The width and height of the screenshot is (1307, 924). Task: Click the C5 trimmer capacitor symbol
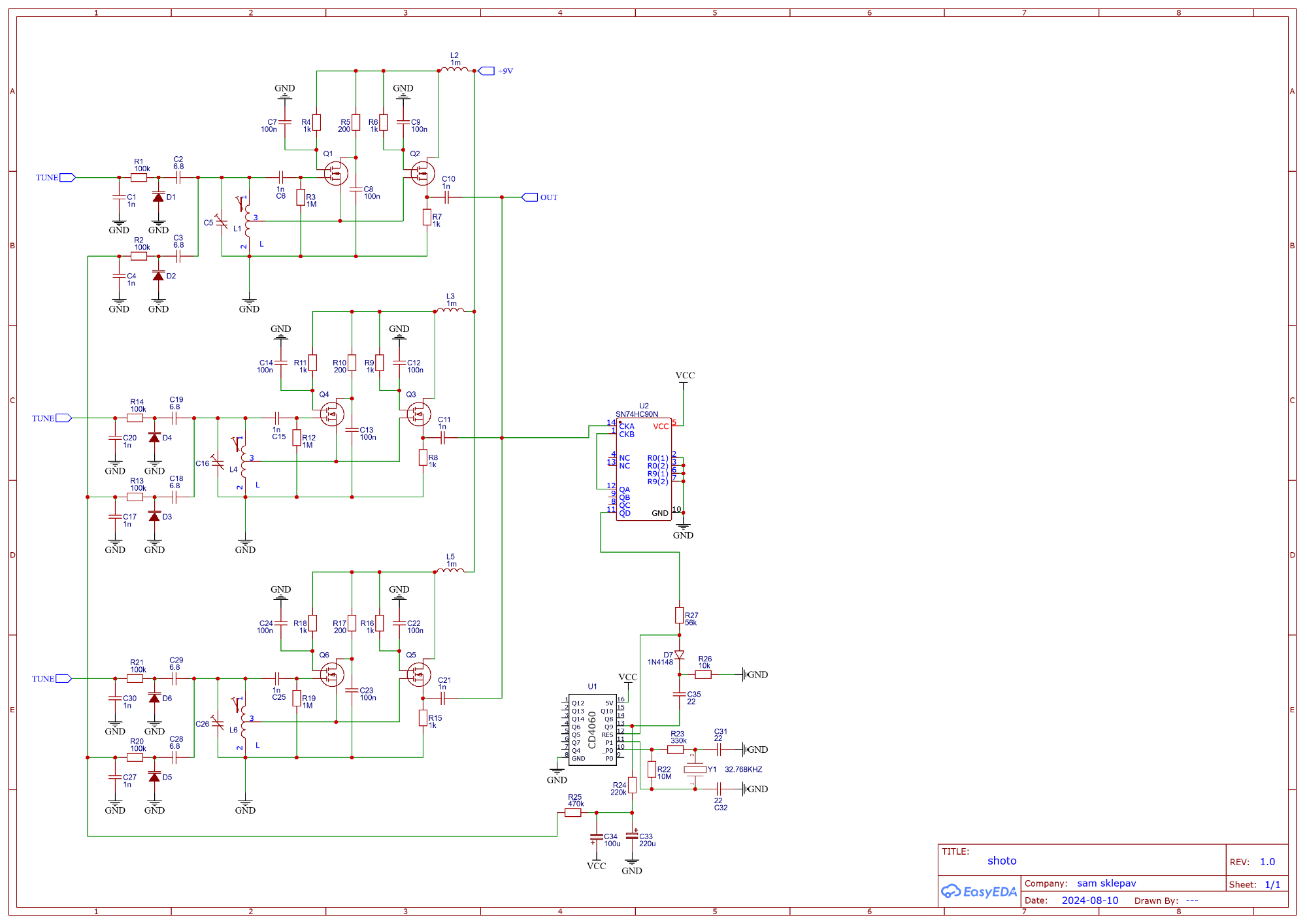coord(222,223)
